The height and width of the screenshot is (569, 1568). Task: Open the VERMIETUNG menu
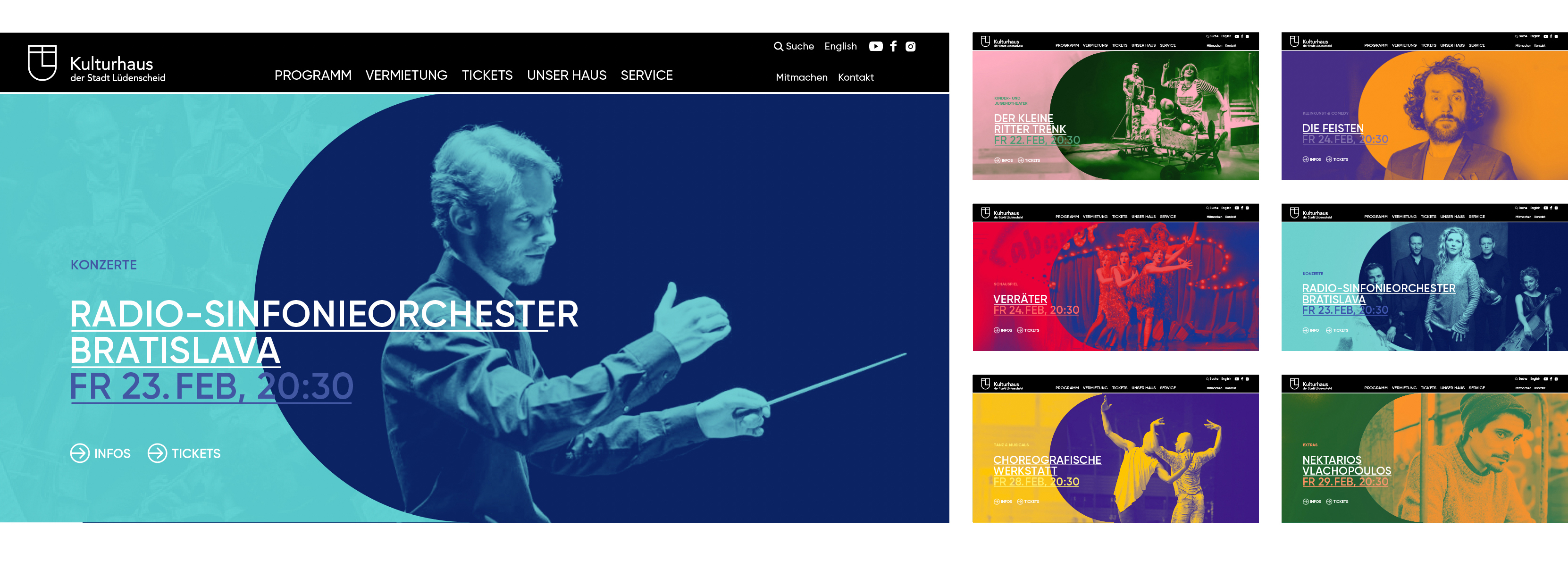[x=406, y=75]
